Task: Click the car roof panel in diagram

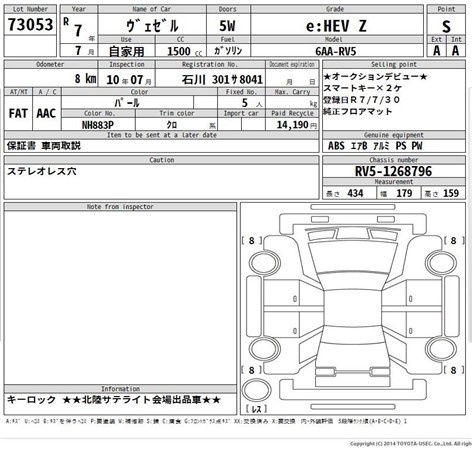Action: (x=353, y=308)
